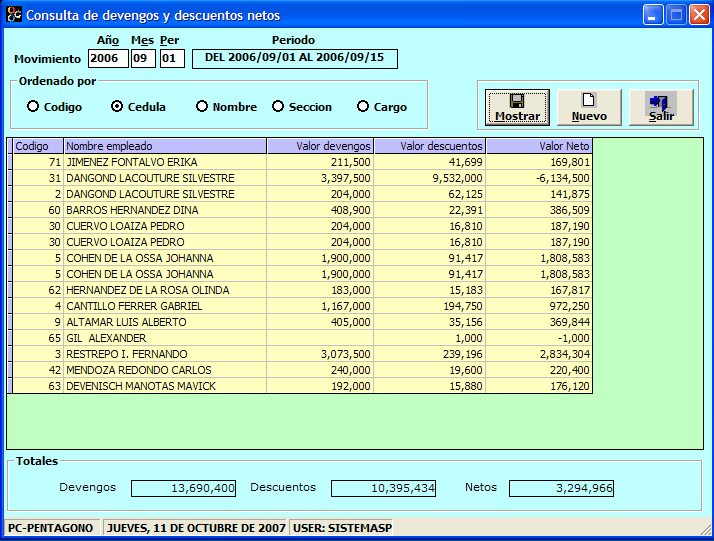
Task: Click the Descuentos total field 10,395,434
Action: 383,488
